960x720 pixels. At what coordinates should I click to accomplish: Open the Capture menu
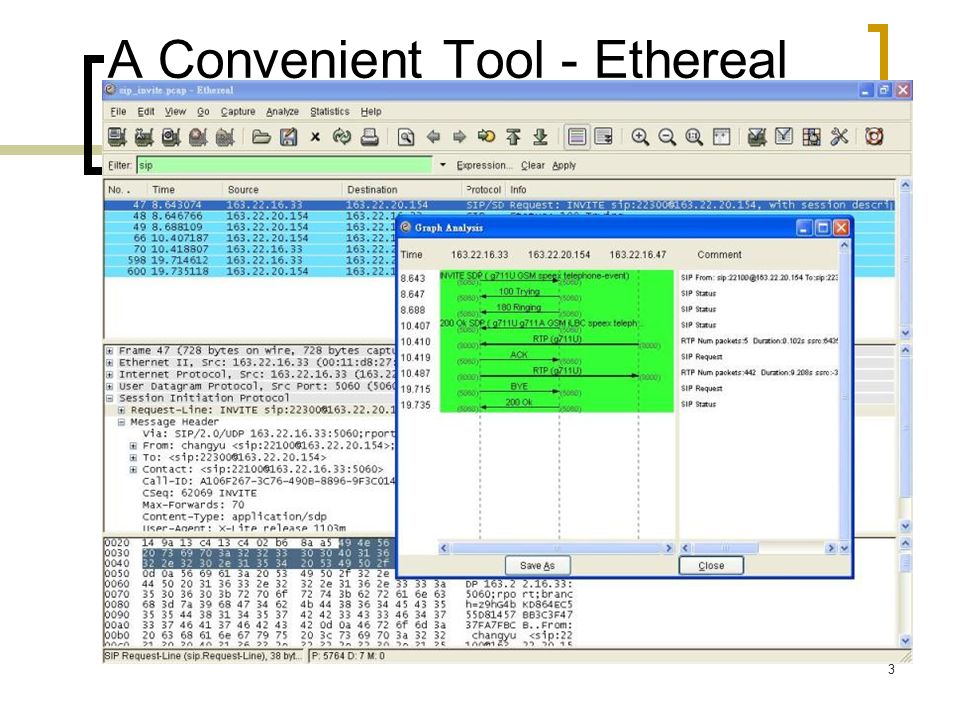tap(238, 111)
